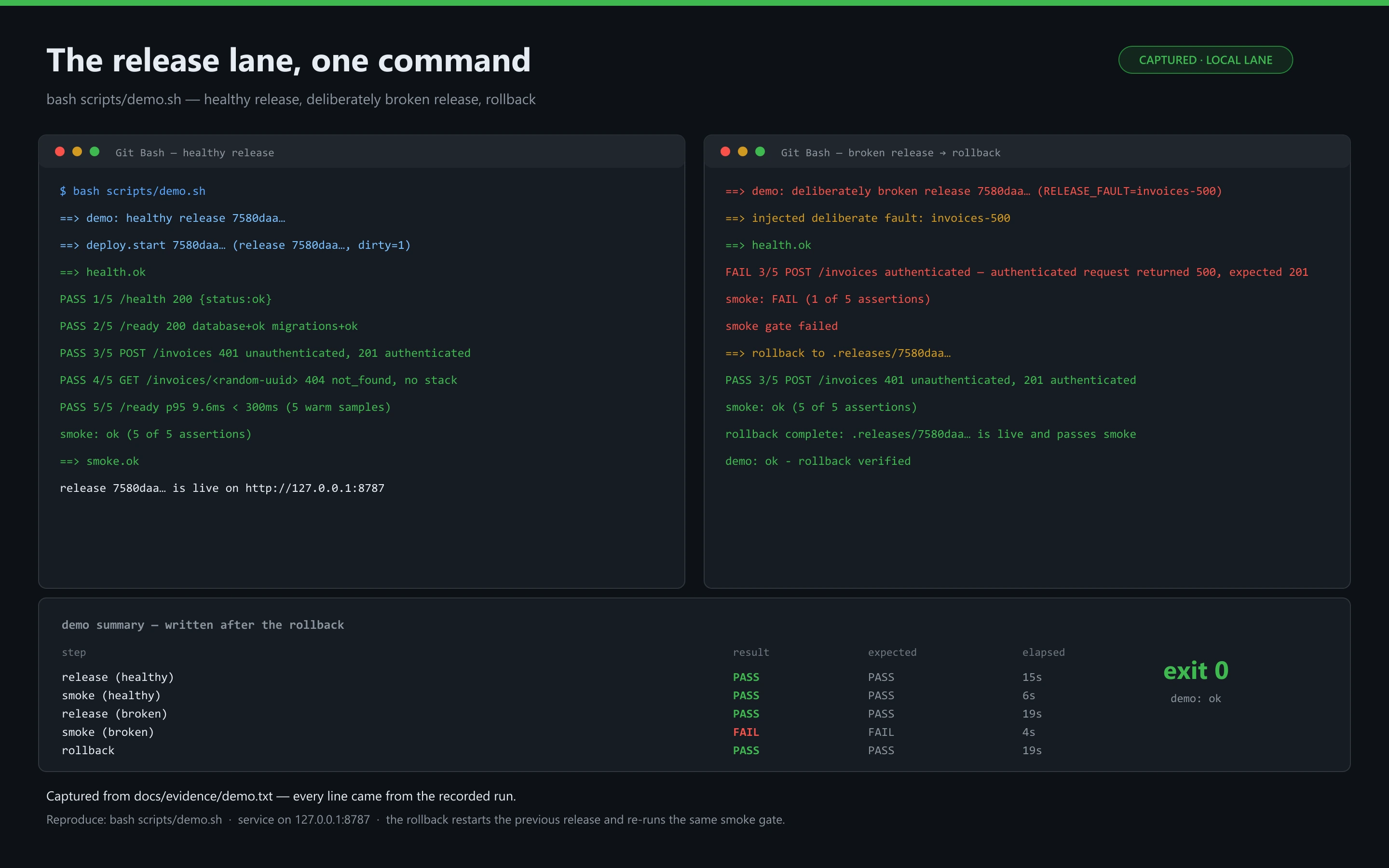Click the '4s' elapsed value
Viewport: 1389px width, 868px height.
(1029, 732)
